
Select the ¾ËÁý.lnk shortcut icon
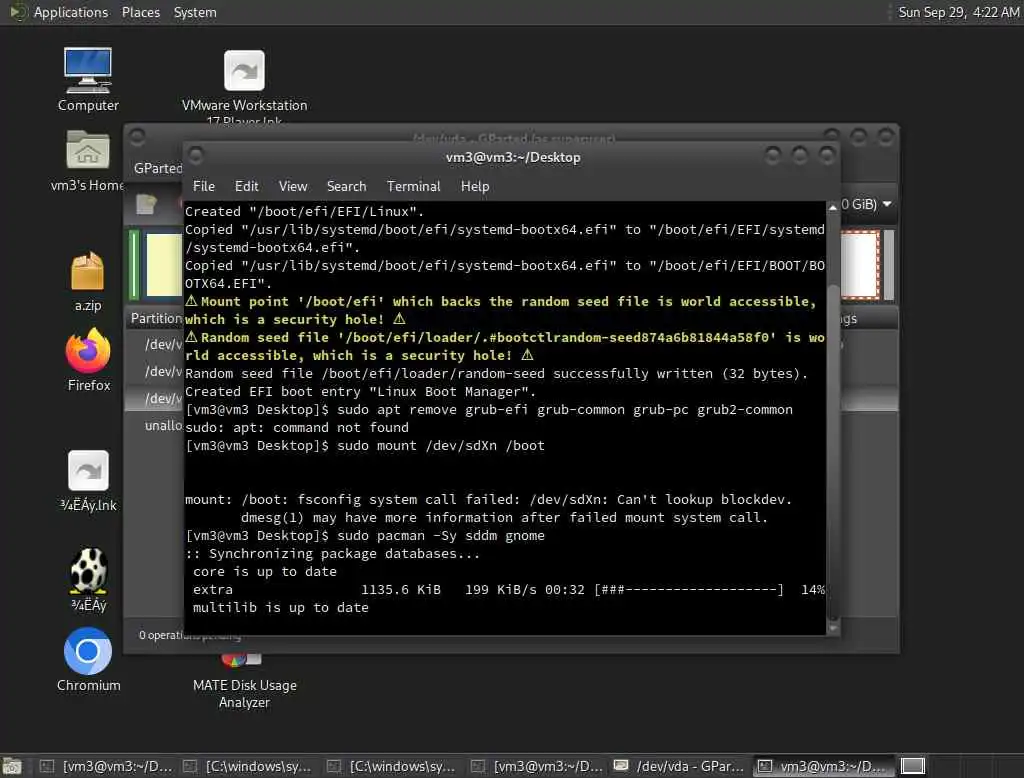[x=88, y=481]
